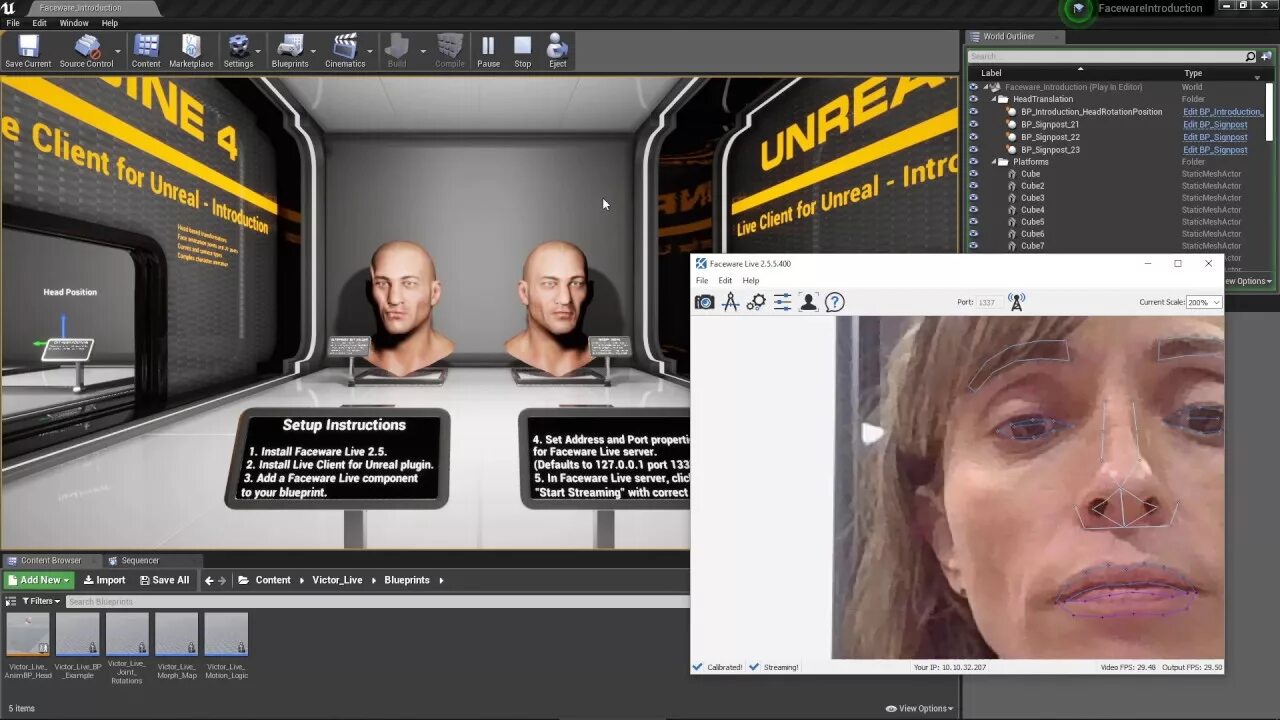Open the Blueprints dropdown arrow

pyautogui.click(x=313, y=51)
